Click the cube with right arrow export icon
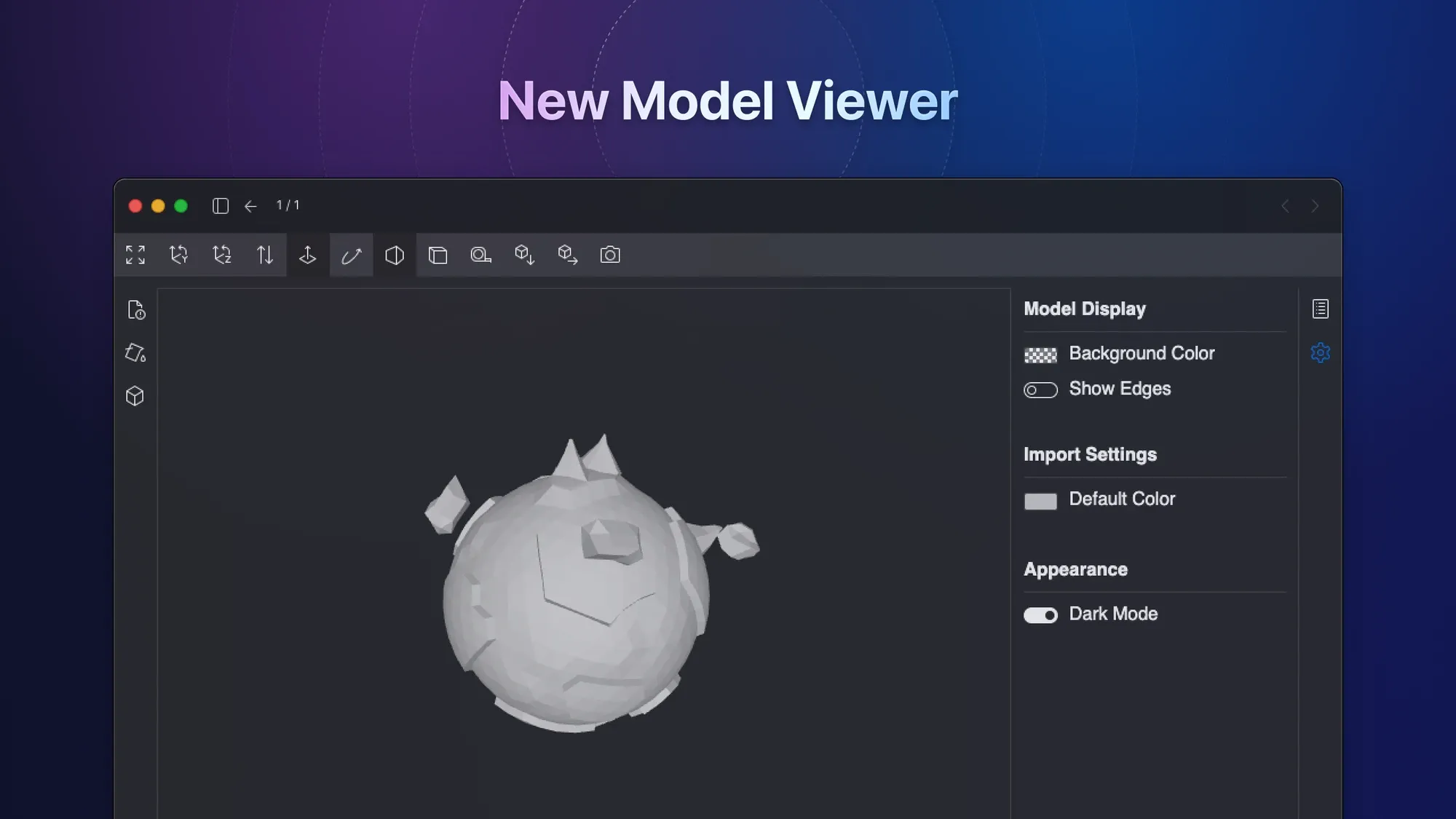The height and width of the screenshot is (819, 1456). [x=567, y=255]
